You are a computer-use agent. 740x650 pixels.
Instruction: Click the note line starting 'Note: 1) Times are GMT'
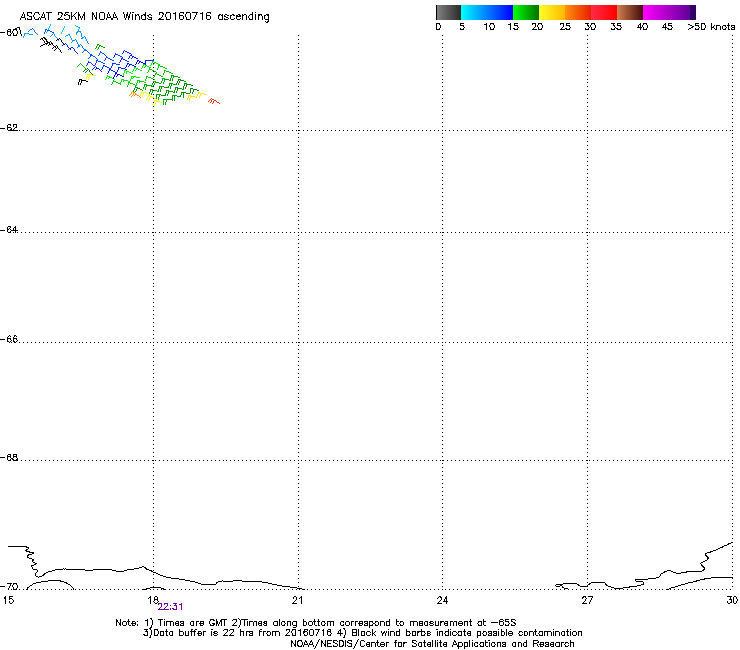(316, 623)
